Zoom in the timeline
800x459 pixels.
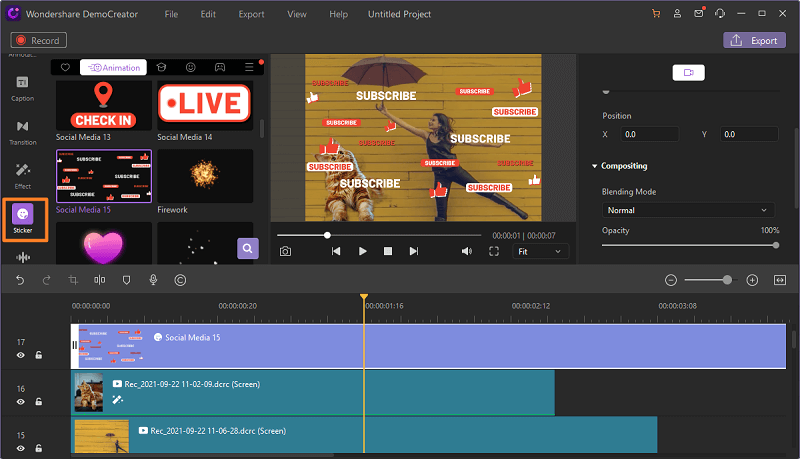(x=752, y=280)
